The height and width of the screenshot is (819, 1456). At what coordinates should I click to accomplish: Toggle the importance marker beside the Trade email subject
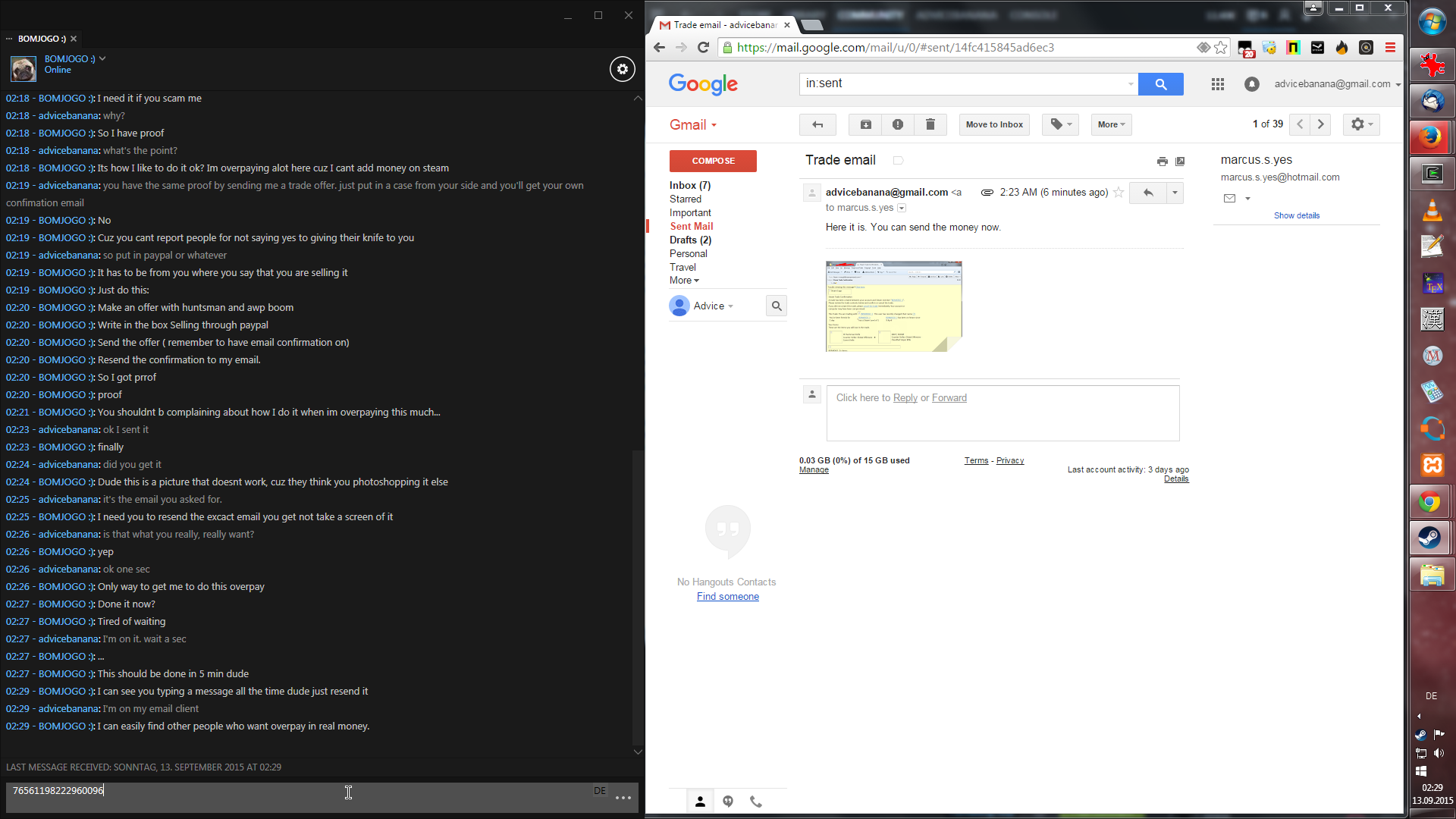899,161
